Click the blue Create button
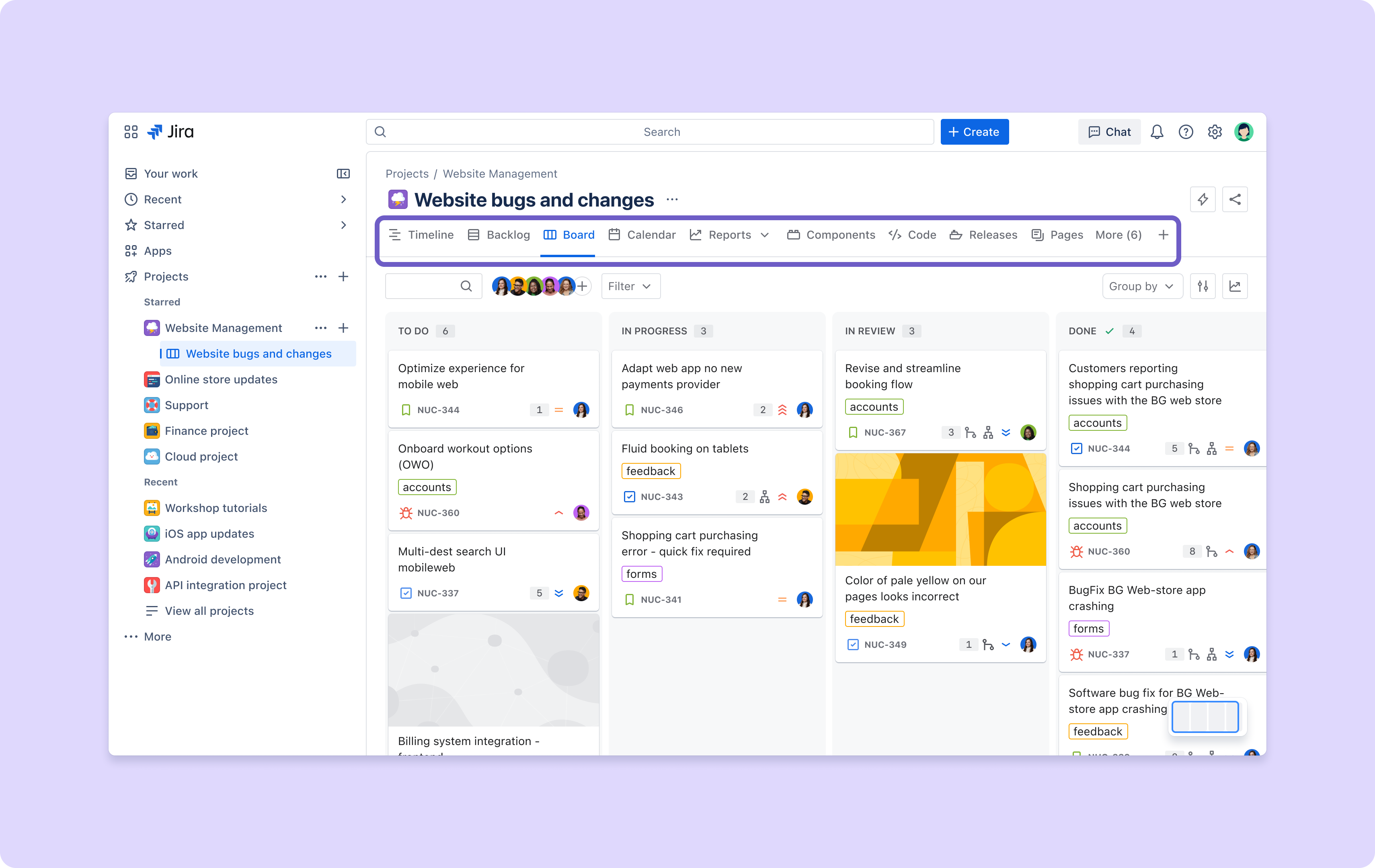 [x=974, y=132]
